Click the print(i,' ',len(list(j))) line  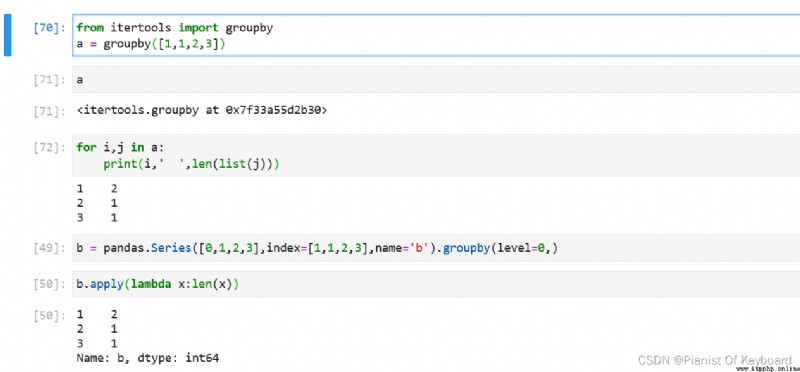[x=191, y=164]
